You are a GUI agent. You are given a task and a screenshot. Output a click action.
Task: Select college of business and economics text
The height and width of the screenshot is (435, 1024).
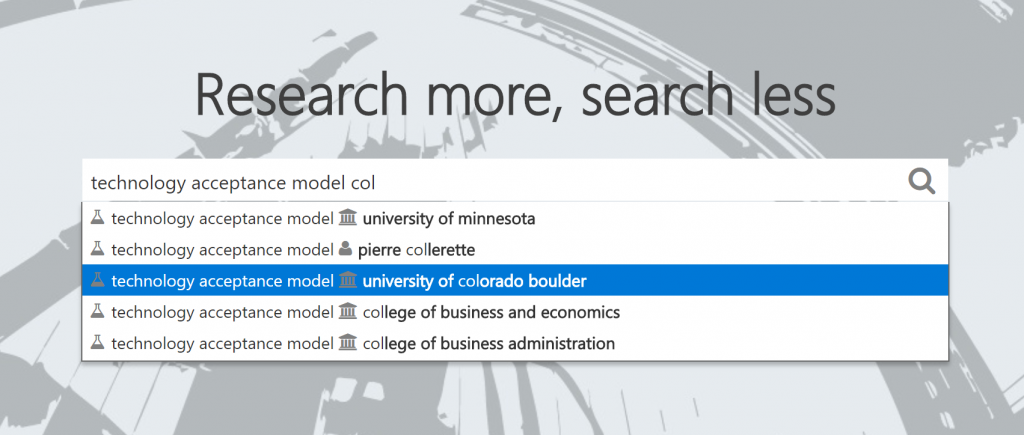pyautogui.click(x=491, y=313)
